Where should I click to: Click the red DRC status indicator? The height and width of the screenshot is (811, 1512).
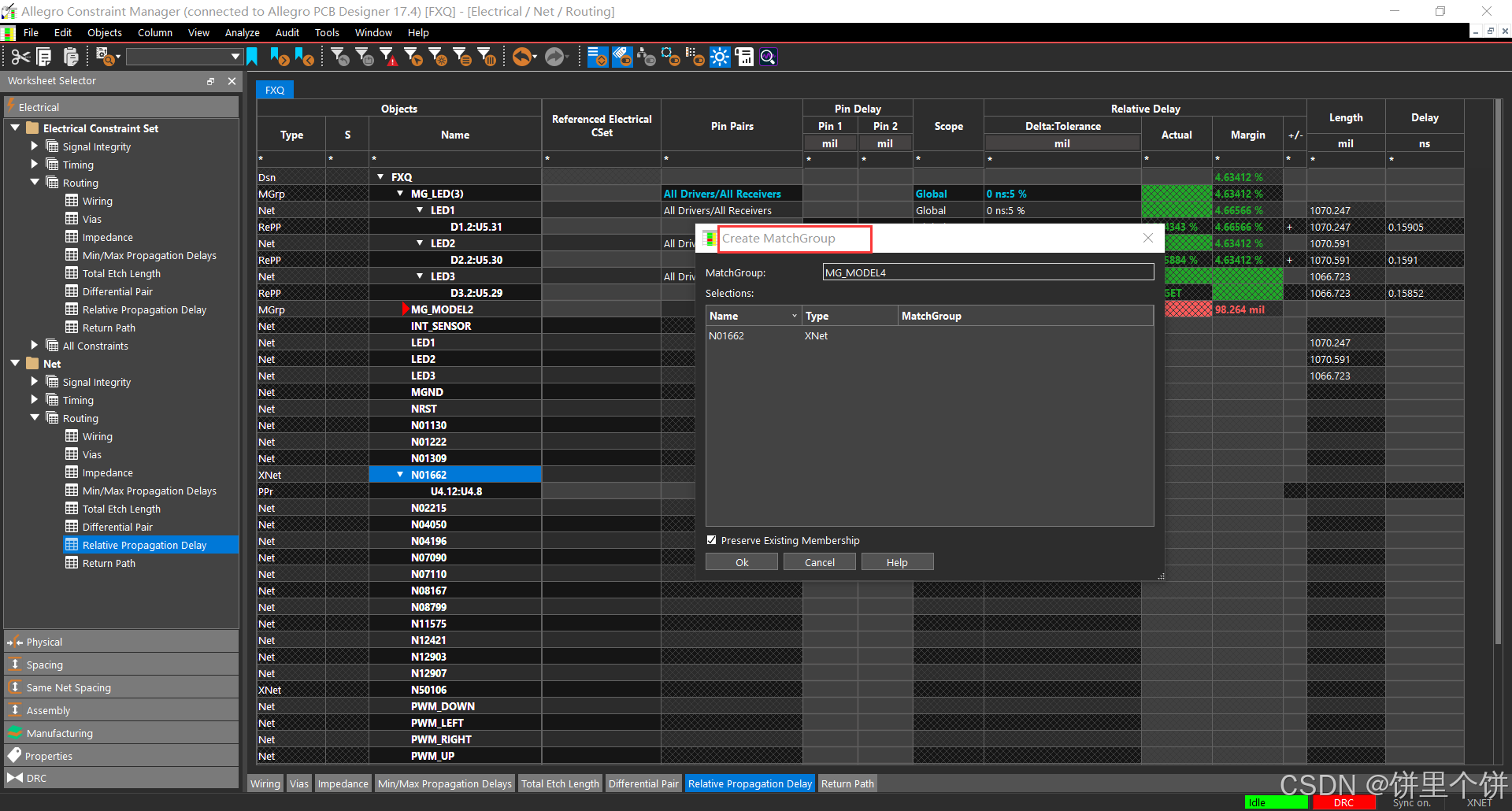coord(1343,802)
